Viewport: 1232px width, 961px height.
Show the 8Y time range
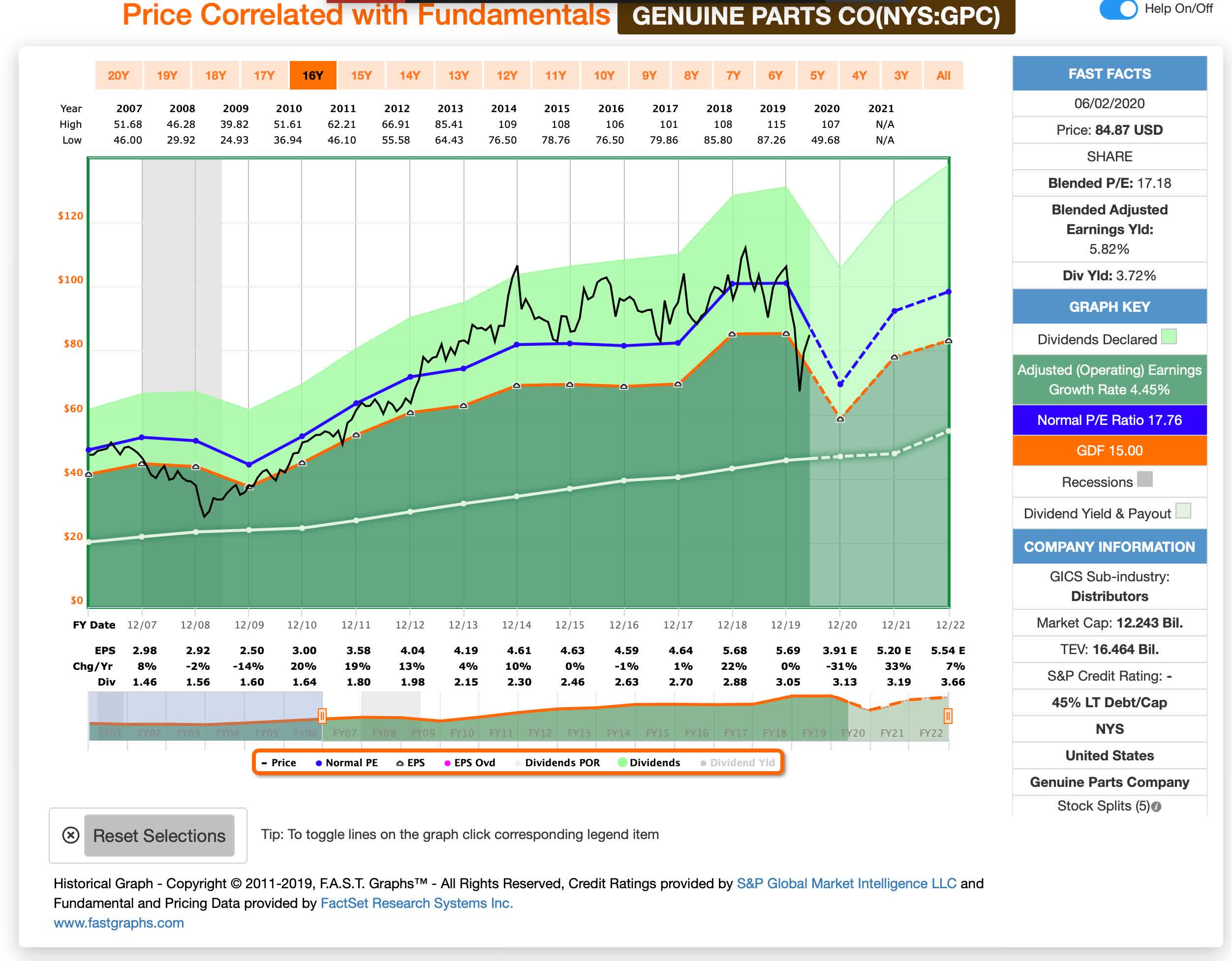tap(692, 75)
